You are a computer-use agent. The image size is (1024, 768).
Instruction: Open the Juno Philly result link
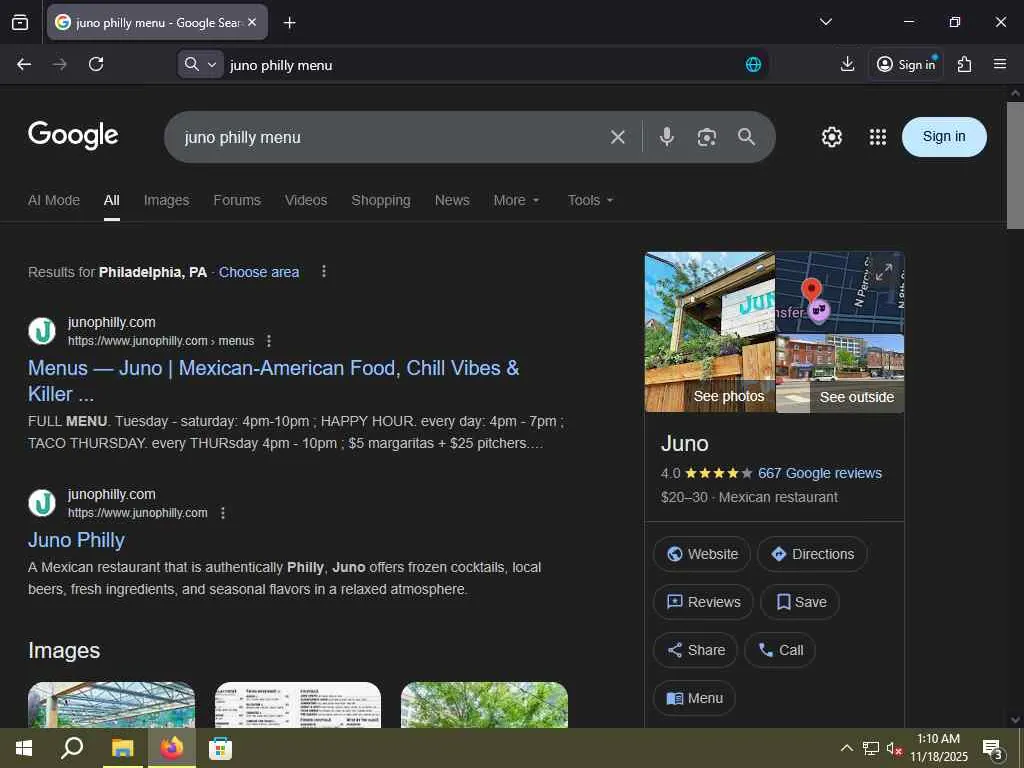[76, 540]
